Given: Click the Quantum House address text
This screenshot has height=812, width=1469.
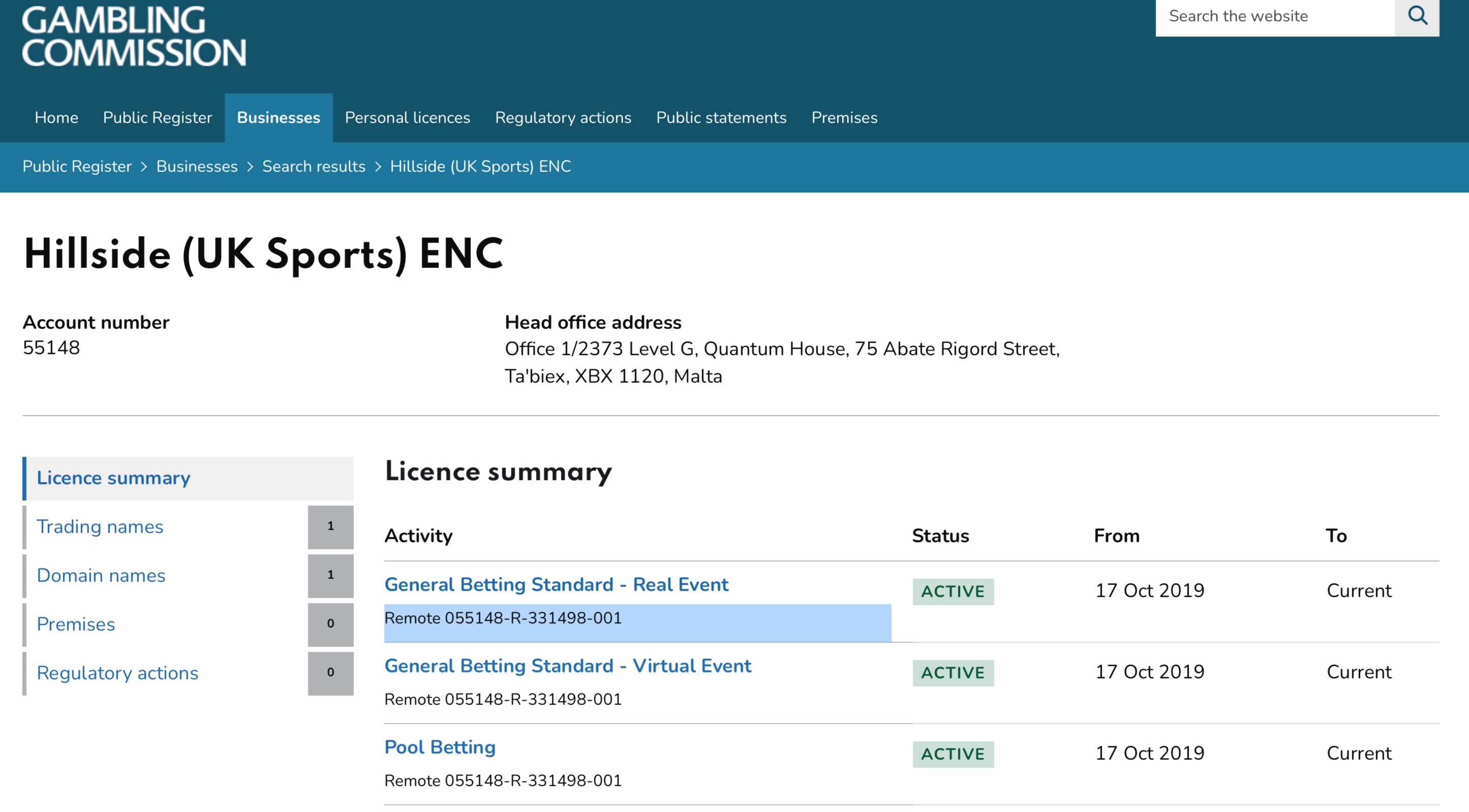Looking at the screenshot, I should (782, 363).
